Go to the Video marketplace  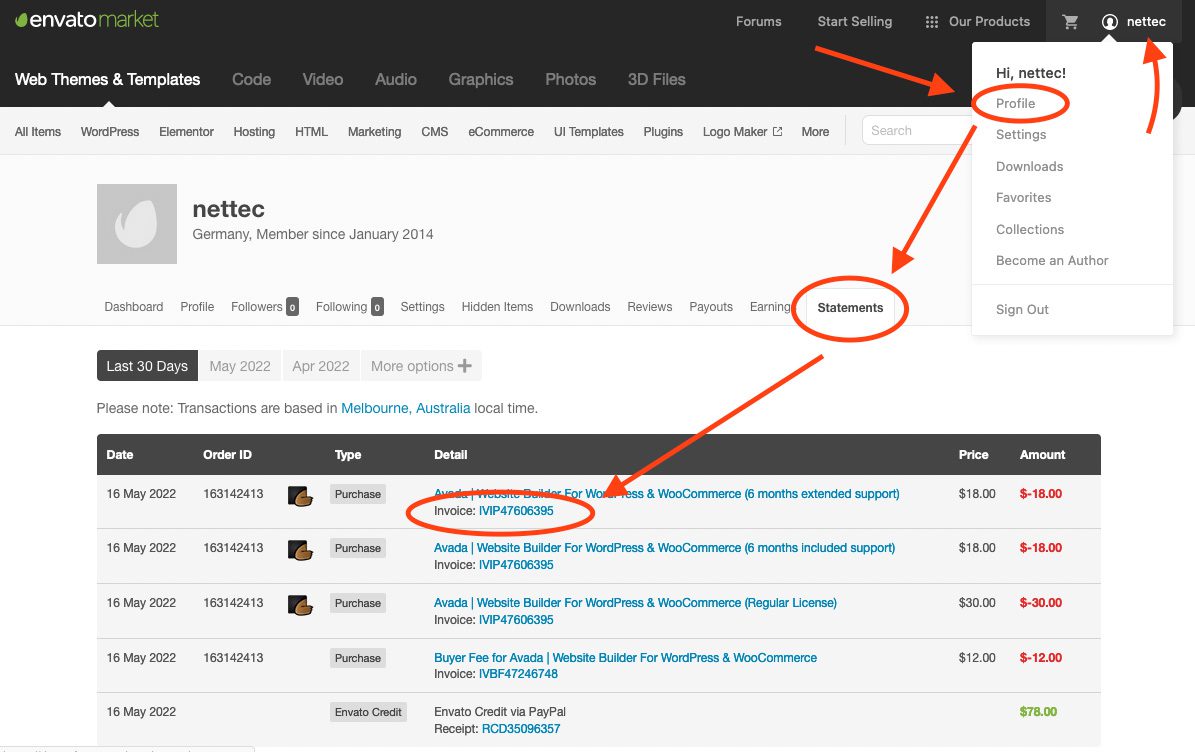coord(322,80)
